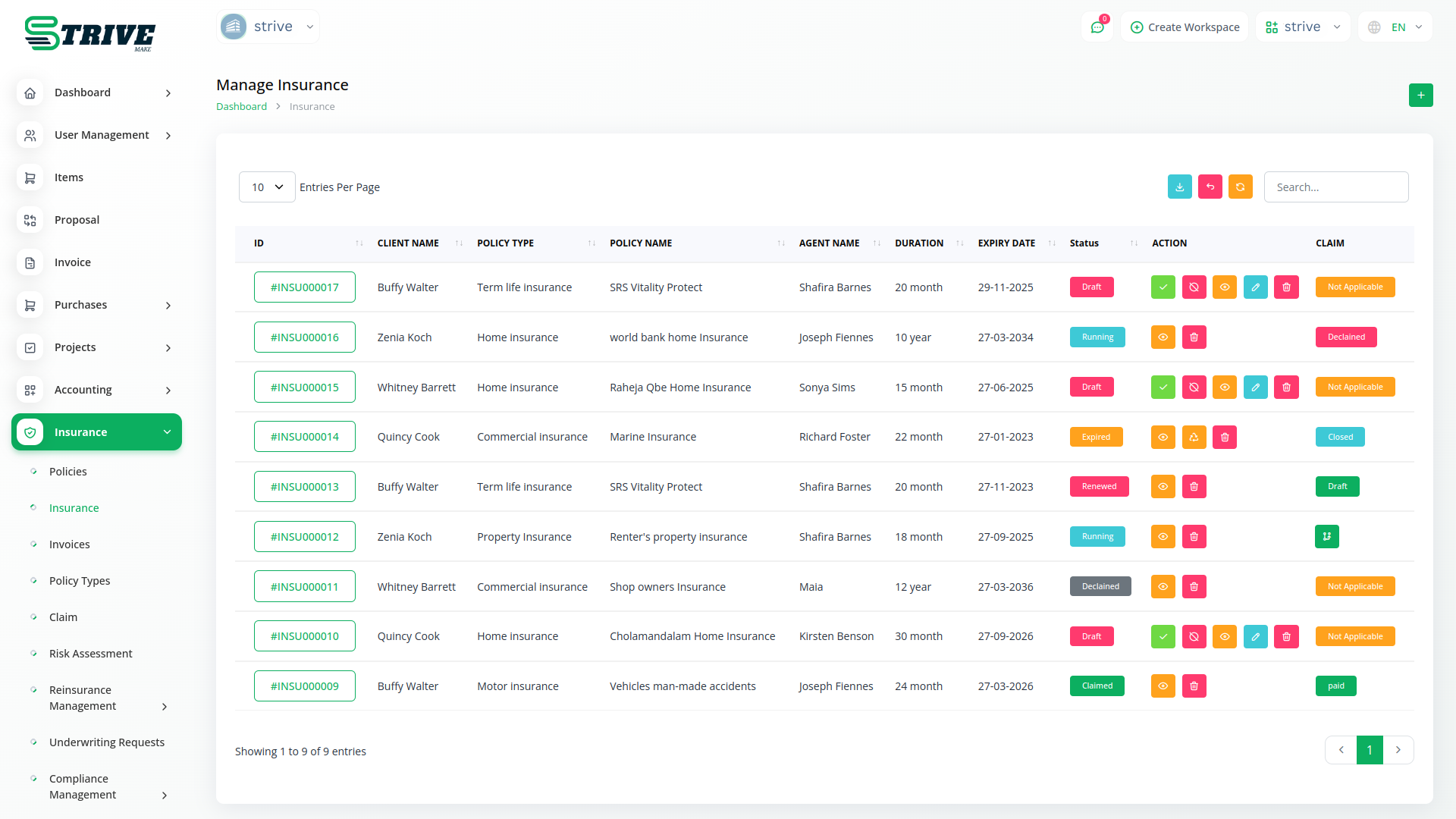Edit insurance #INSU000010 with blue pencil icon
The image size is (1456, 819).
[1255, 636]
